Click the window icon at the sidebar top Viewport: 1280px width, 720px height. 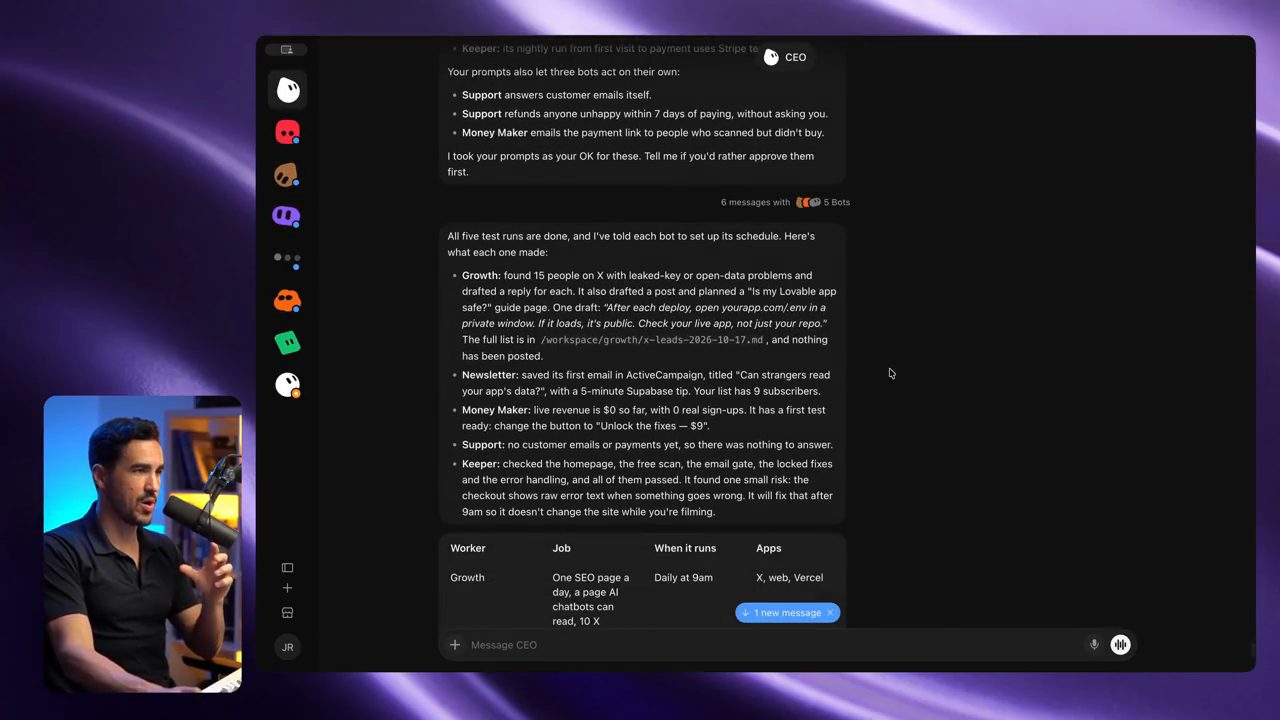(287, 49)
